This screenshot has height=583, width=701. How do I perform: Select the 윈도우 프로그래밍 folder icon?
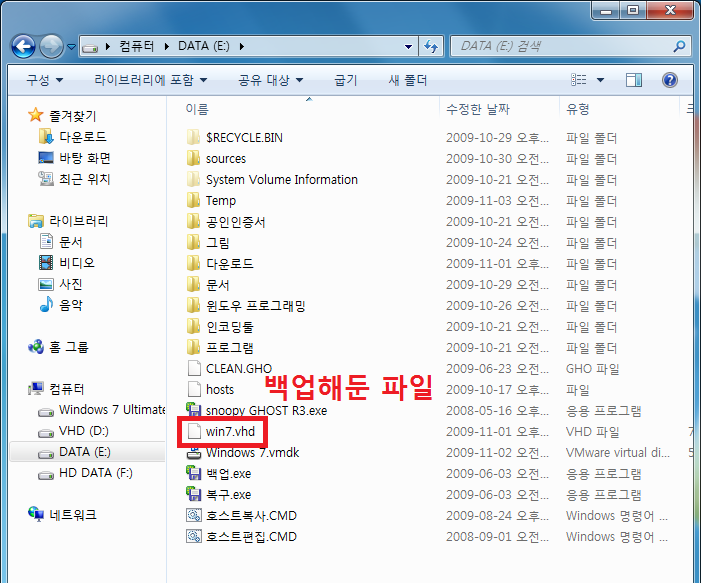(193, 305)
